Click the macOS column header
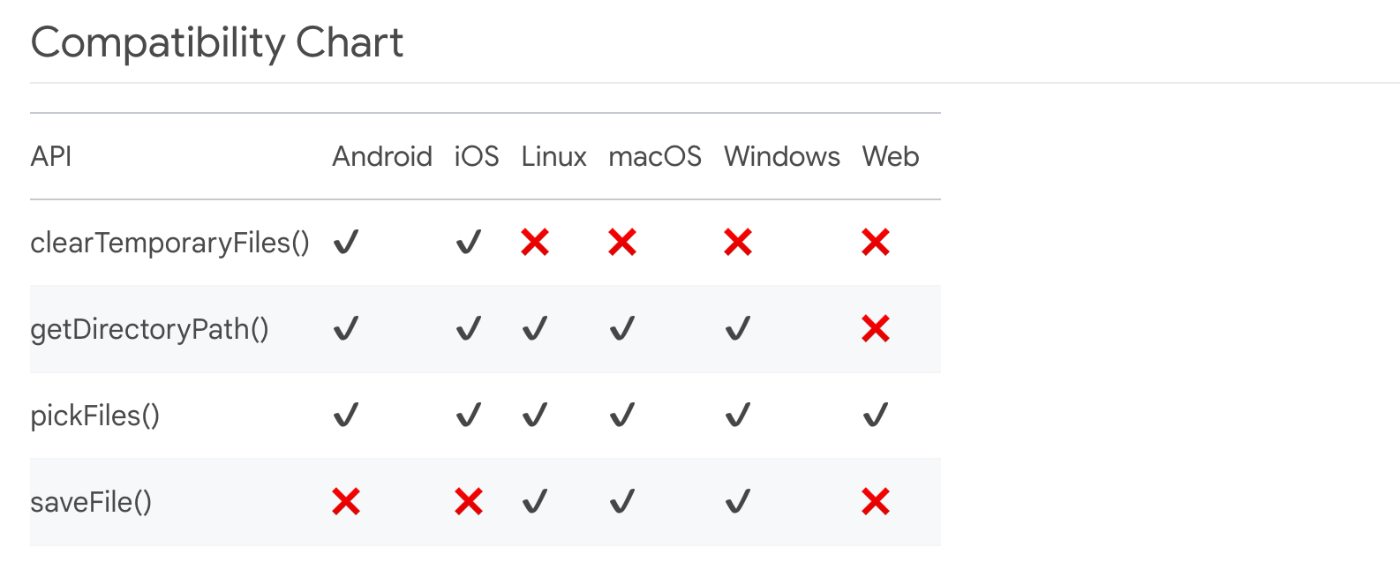 [x=655, y=157]
